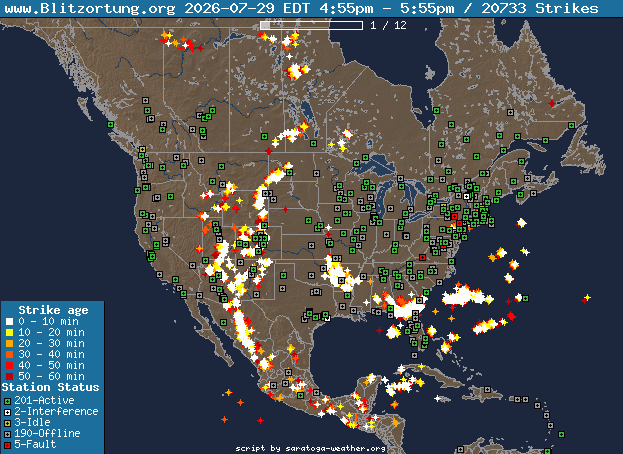Click the white Interference station legend icon
The width and height of the screenshot is (623, 454).
7,412
